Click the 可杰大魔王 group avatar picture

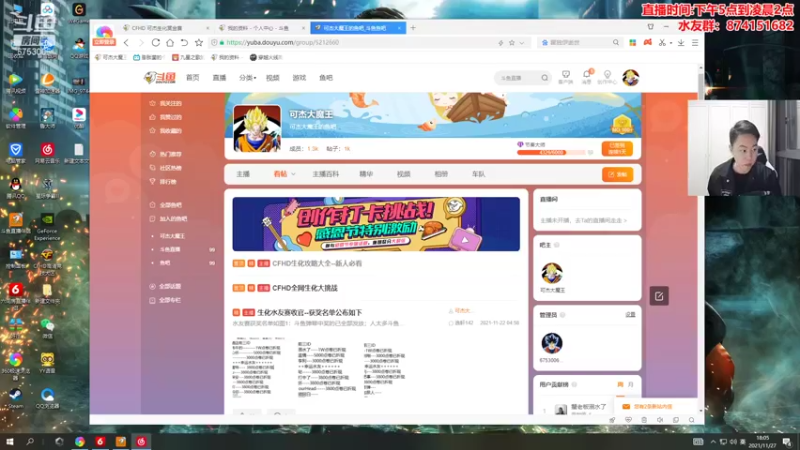[257, 129]
